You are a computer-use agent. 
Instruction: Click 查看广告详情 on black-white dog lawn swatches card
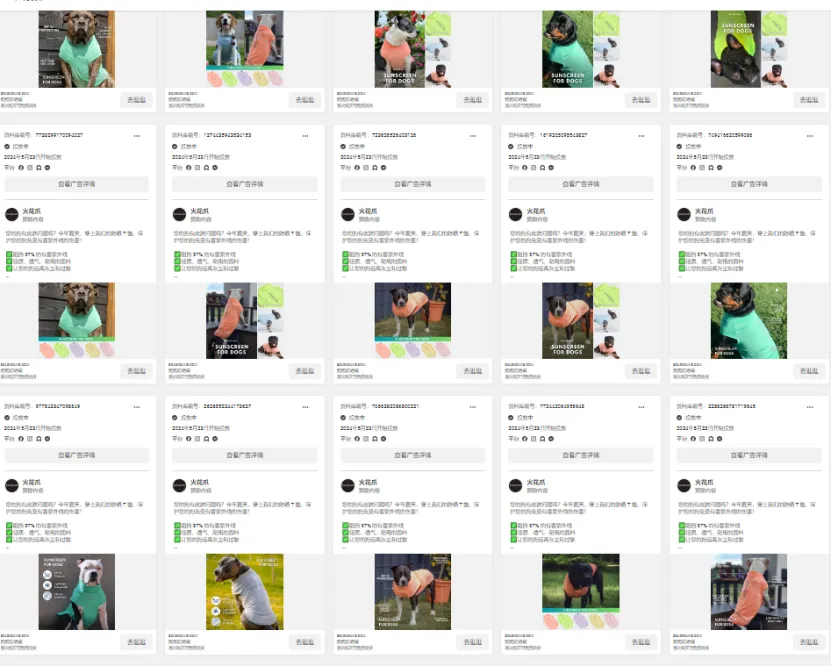(x=413, y=184)
